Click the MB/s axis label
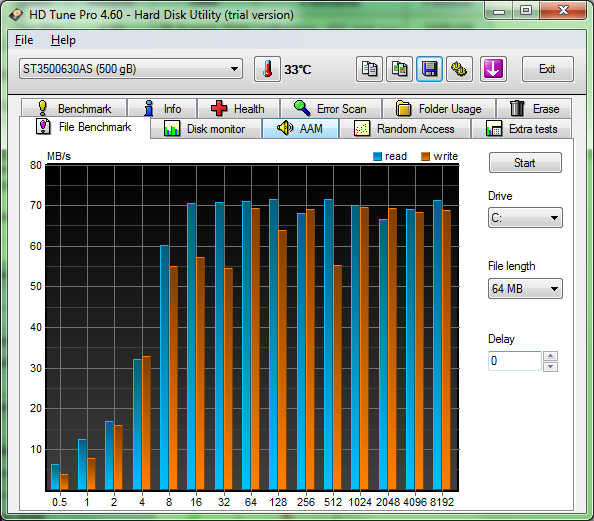The height and width of the screenshot is (521, 594). pyautogui.click(x=59, y=156)
